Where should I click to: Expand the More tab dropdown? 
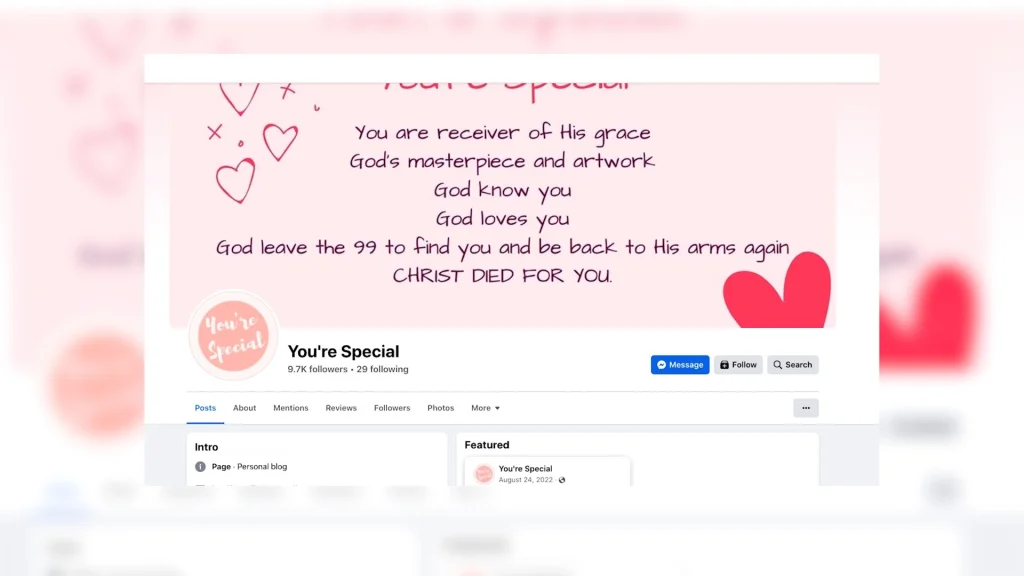[485, 408]
